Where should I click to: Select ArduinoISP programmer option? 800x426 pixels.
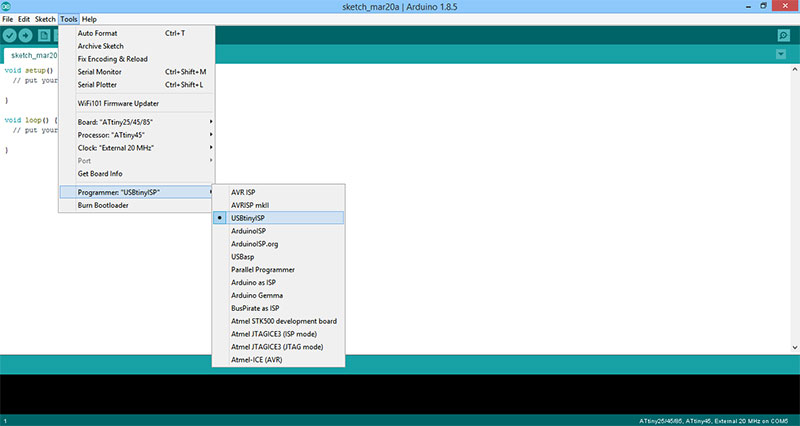(x=279, y=231)
